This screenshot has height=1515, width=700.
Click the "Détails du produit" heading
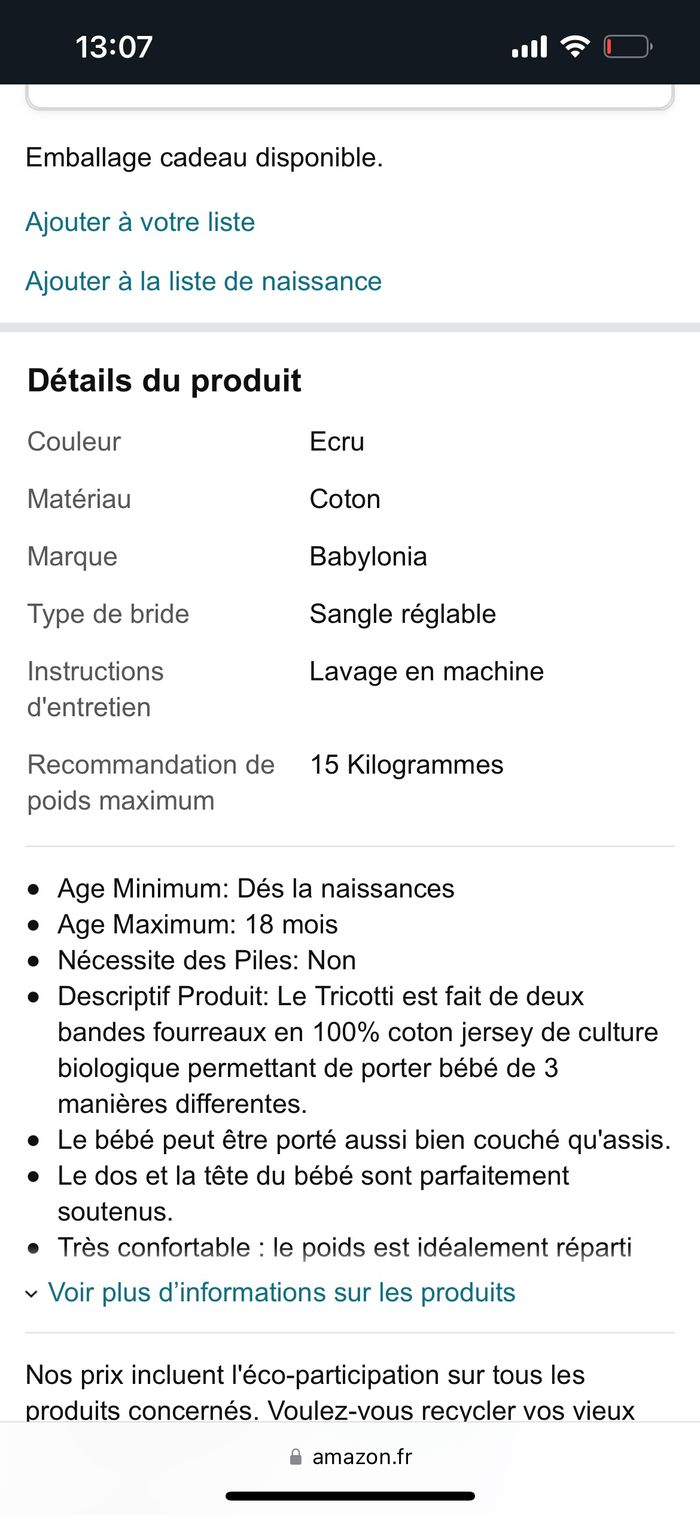click(x=164, y=381)
